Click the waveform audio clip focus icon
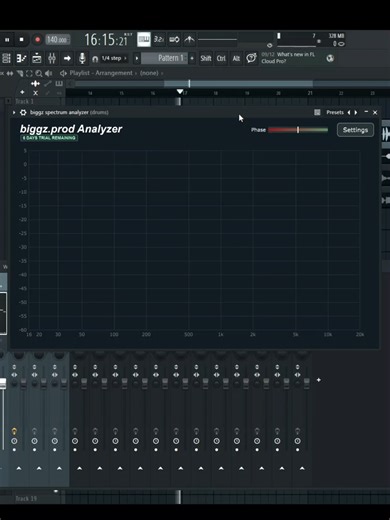This screenshot has height=520, width=390. point(36,83)
